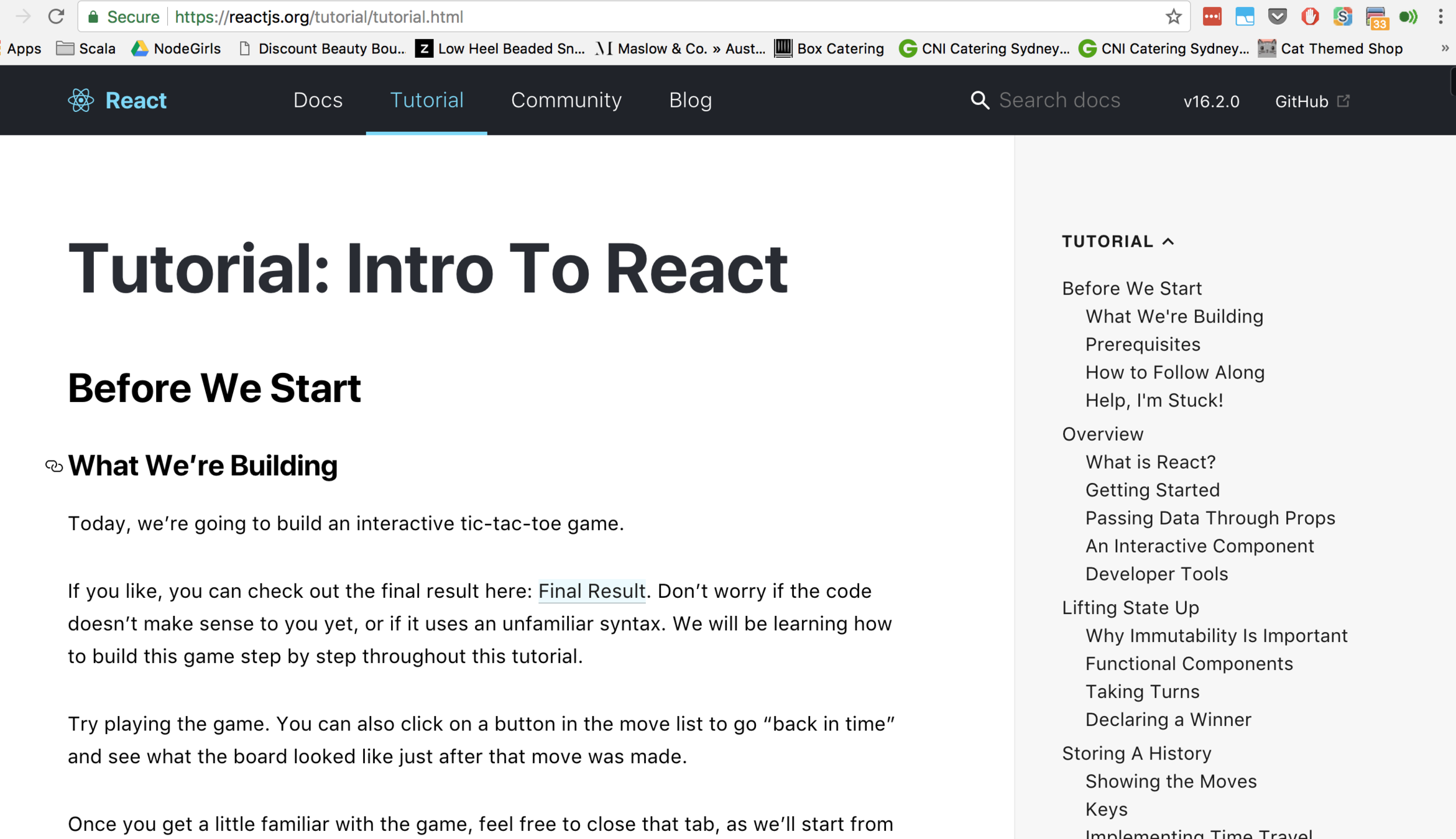
Task: Open the Cat Themed Shop bookmark
Action: point(1330,48)
